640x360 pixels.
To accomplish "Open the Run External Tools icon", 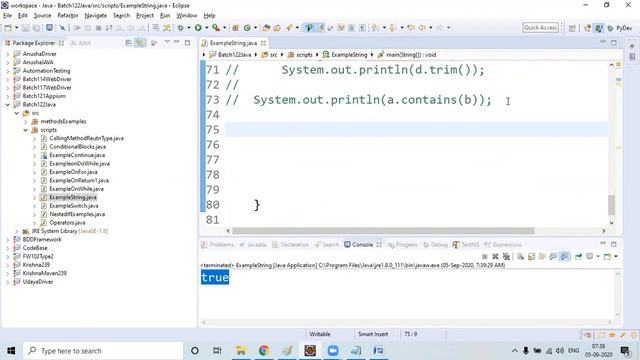I will click(216, 28).
